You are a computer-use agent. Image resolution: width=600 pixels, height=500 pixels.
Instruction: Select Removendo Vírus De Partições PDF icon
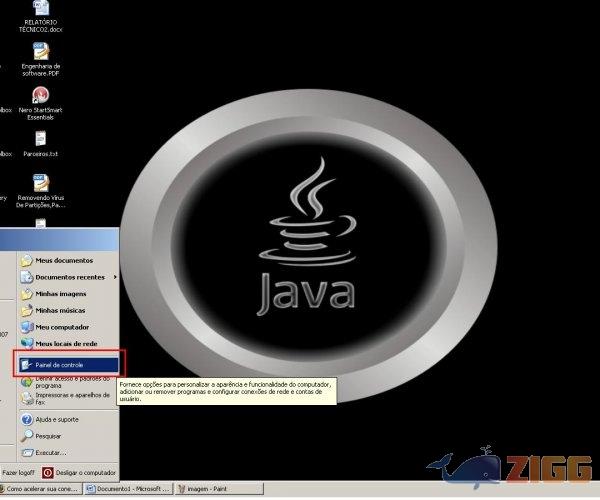click(41, 191)
